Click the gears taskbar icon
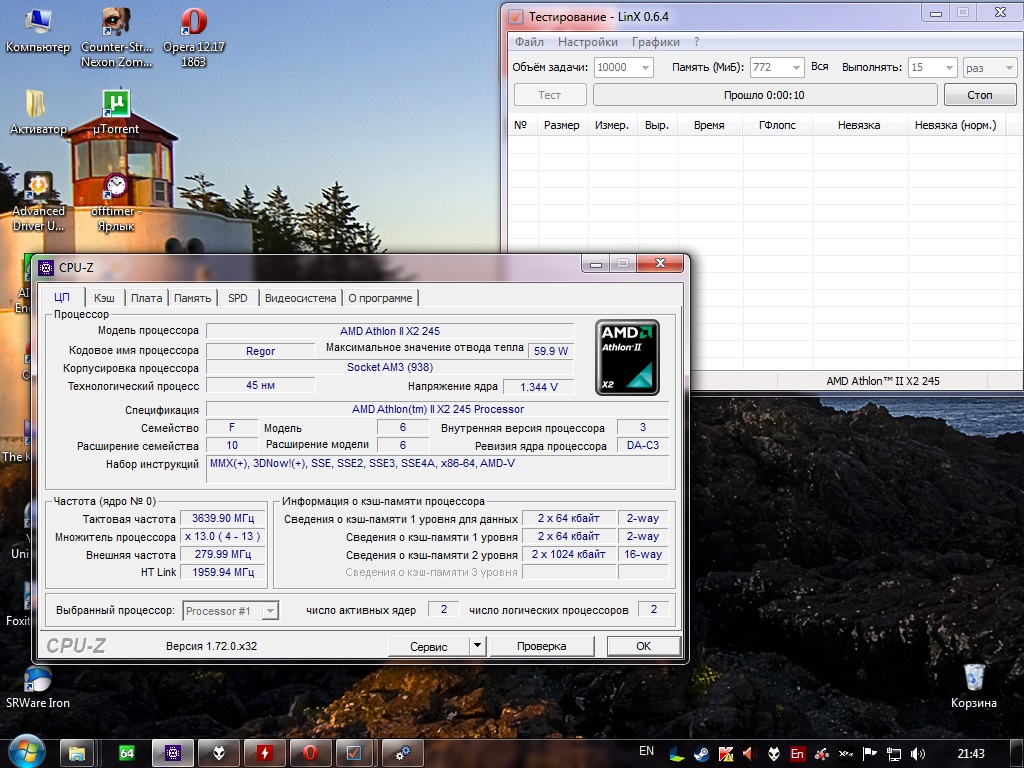This screenshot has height=768, width=1024. click(403, 754)
